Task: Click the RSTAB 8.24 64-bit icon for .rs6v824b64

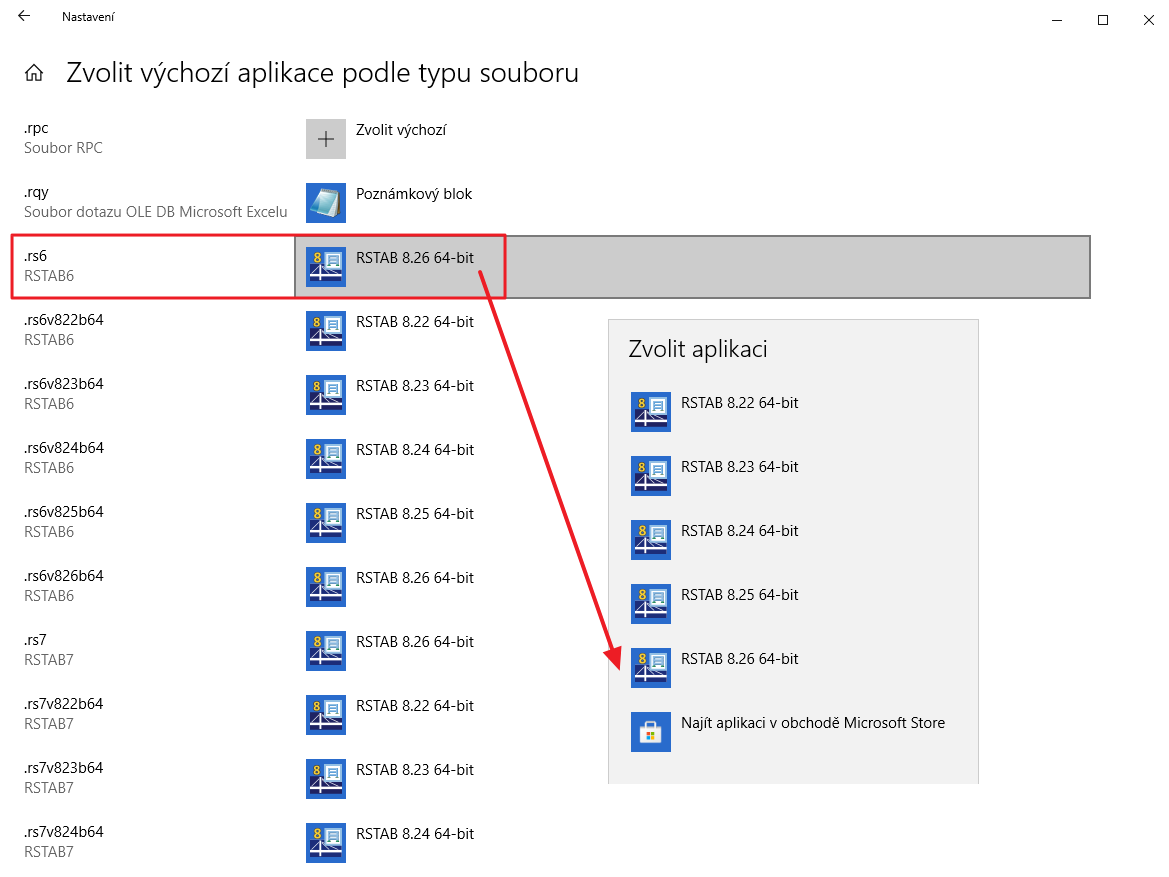Action: click(x=325, y=459)
